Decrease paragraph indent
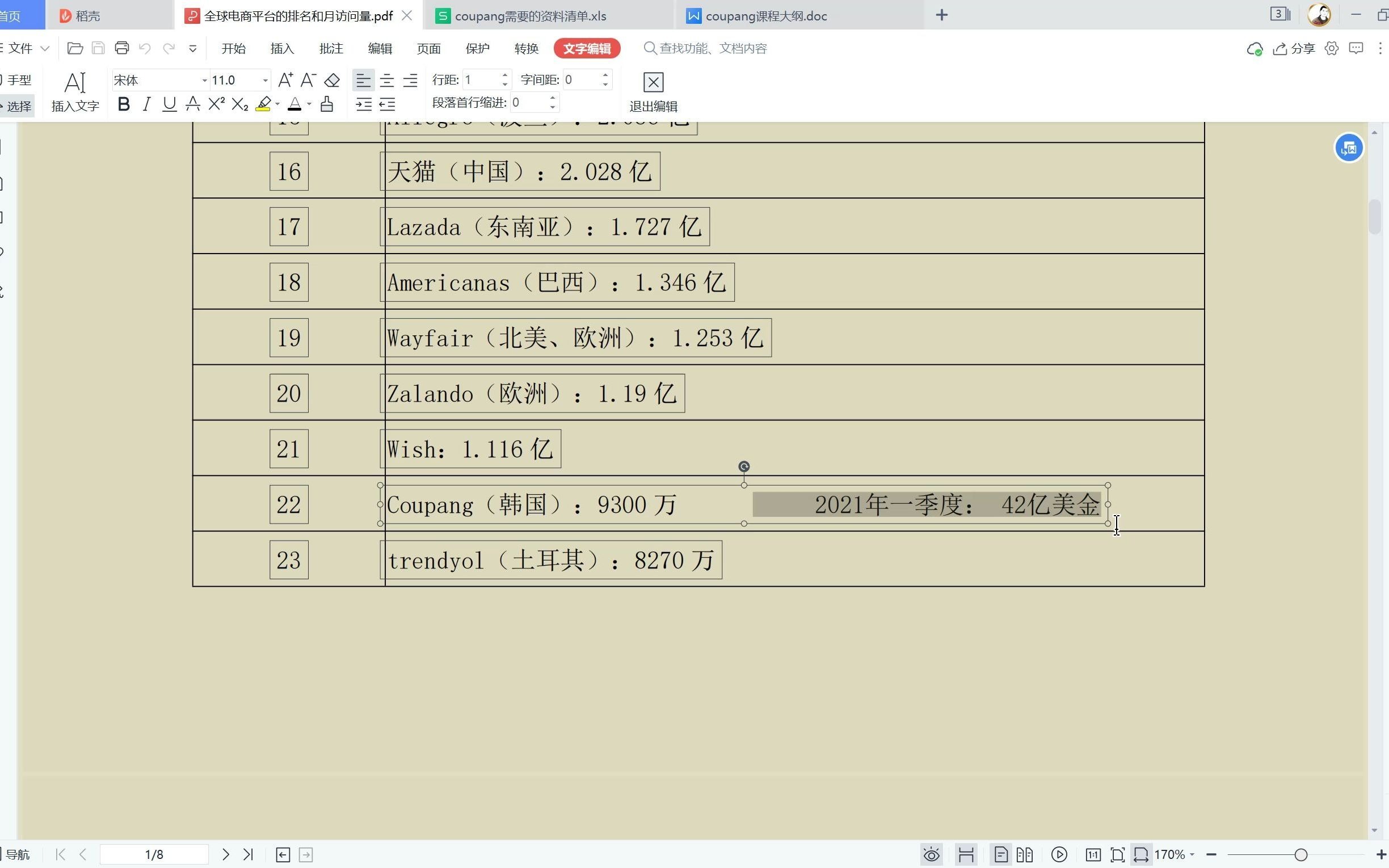The image size is (1389, 868). coord(388,104)
